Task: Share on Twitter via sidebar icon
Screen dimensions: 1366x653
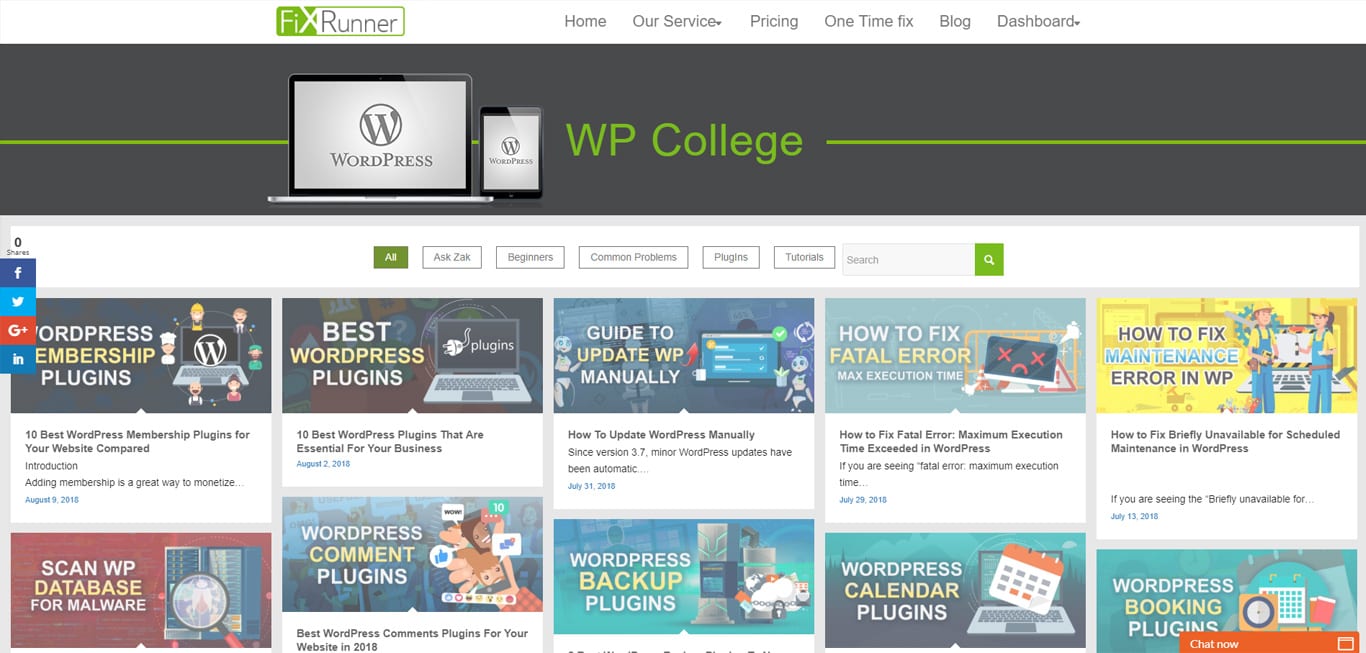Action: tap(18, 302)
